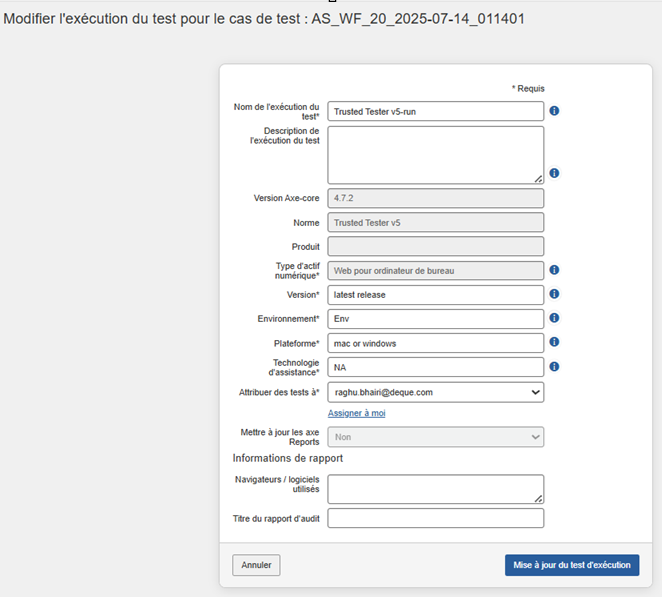Open the Mettre à jour les axe Reports dropdown
This screenshot has height=597, width=662.
435,437
